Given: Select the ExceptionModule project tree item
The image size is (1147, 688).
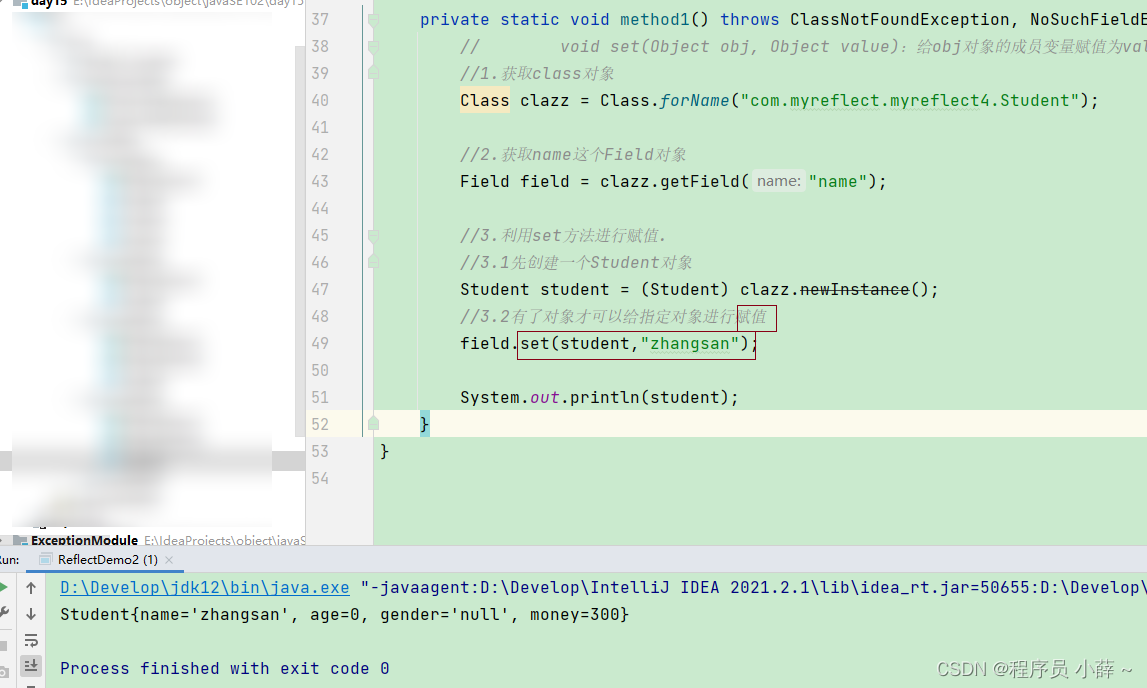Looking at the screenshot, I should (x=84, y=540).
